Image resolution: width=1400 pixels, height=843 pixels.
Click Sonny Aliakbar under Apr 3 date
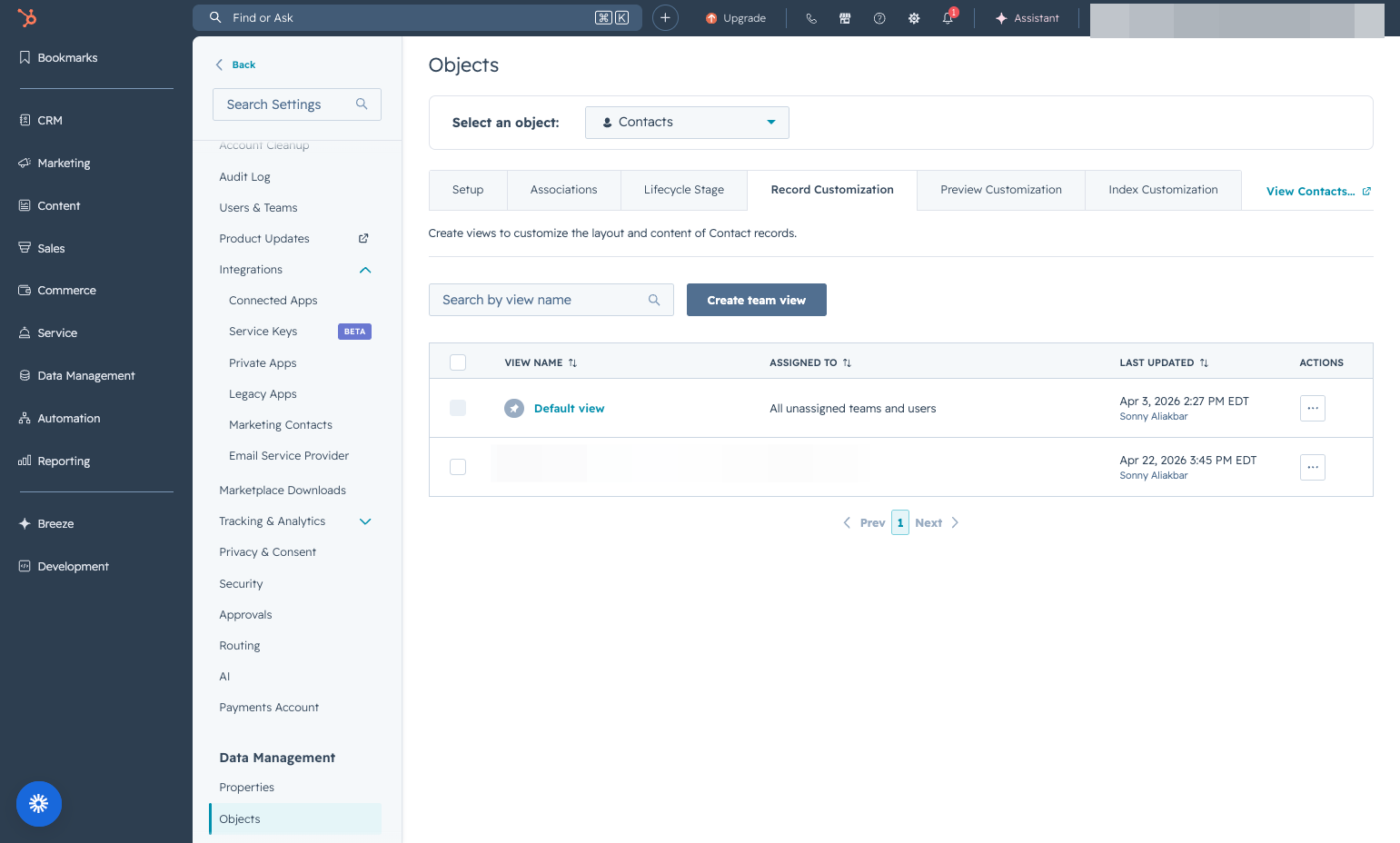tap(1154, 416)
